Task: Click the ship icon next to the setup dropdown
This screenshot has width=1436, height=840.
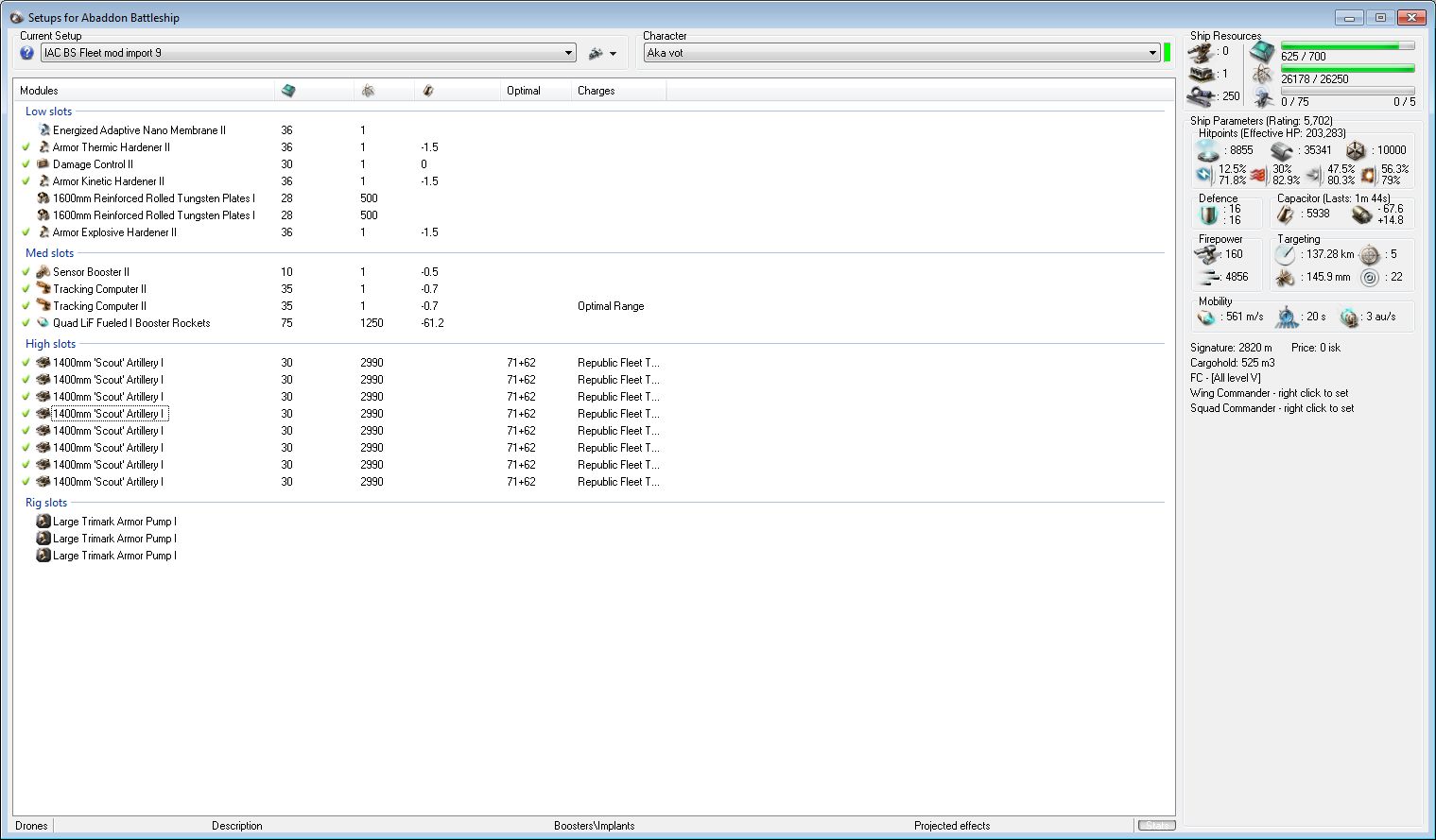Action: pyautogui.click(x=596, y=53)
